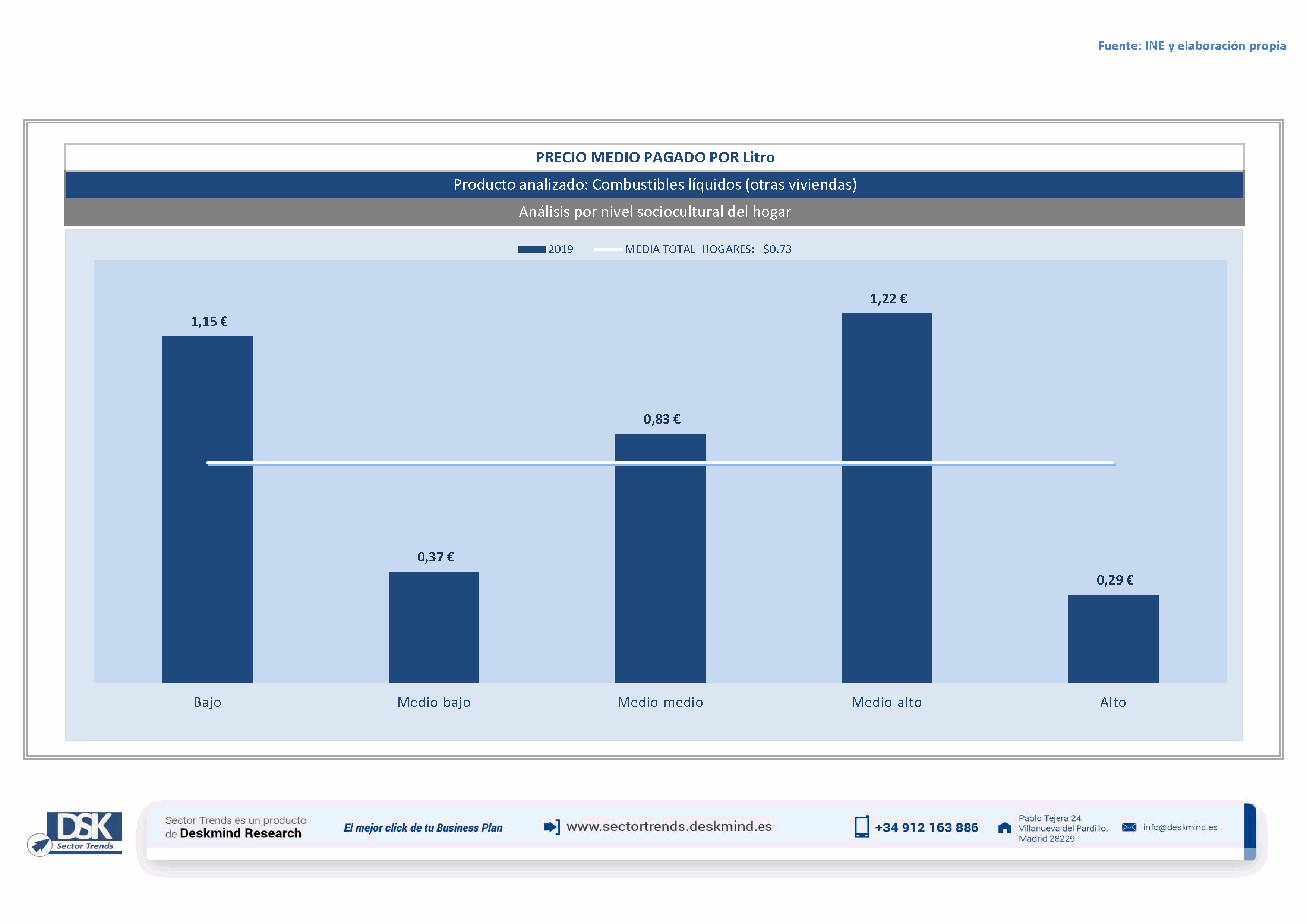Select the Alto bar
Viewport: 1307px width, 924px height.
1113,638
